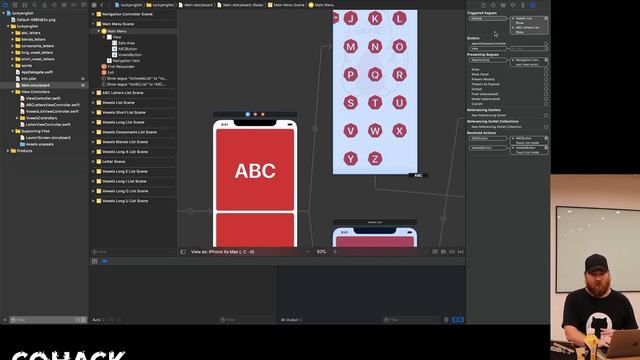This screenshot has height=360, width=640.
Task: Click the document outline Filter field
Action: [x=133, y=252]
